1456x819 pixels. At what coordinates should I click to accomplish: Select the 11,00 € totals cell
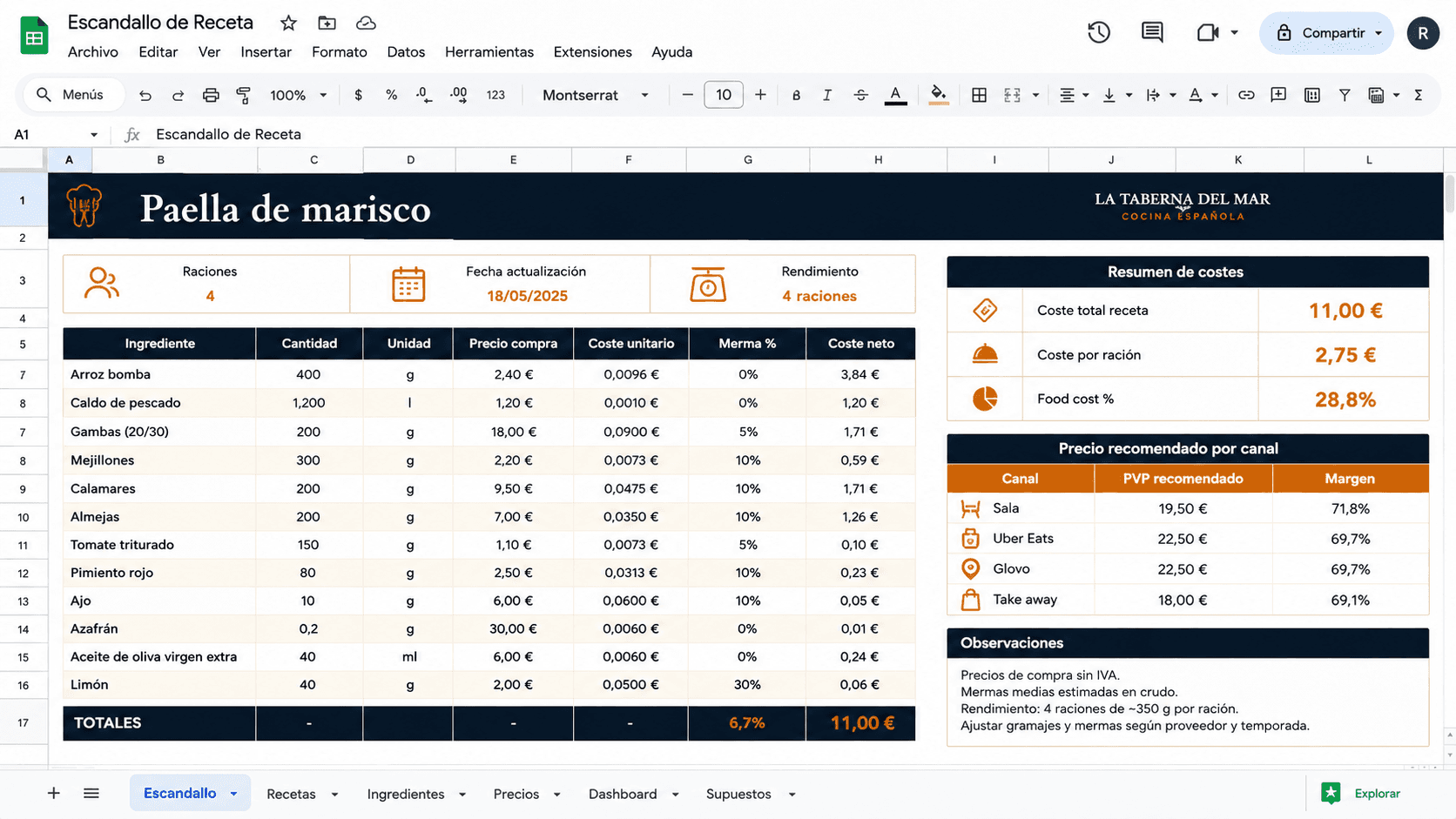[x=861, y=723]
